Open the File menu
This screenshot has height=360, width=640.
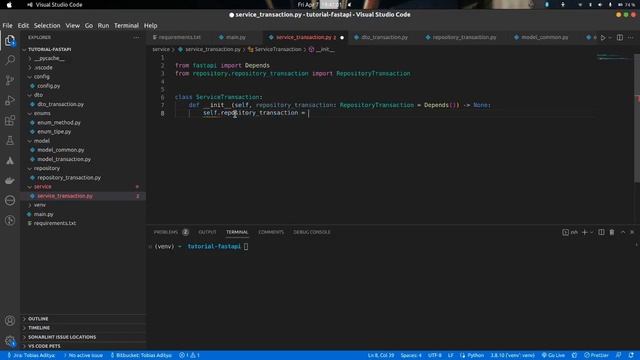[x=7, y=25]
